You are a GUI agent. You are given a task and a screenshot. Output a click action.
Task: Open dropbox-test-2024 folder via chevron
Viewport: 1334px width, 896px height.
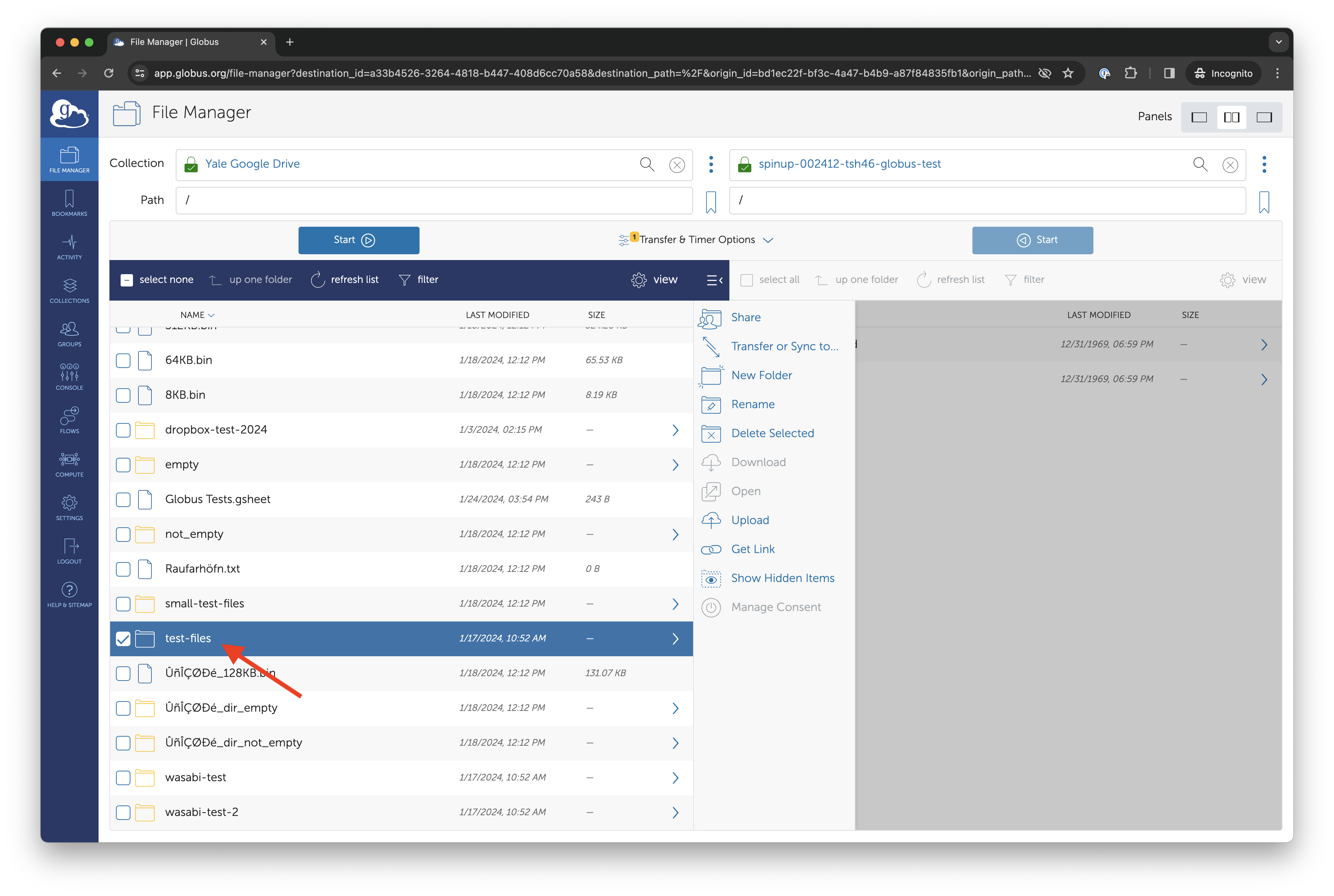(x=675, y=430)
